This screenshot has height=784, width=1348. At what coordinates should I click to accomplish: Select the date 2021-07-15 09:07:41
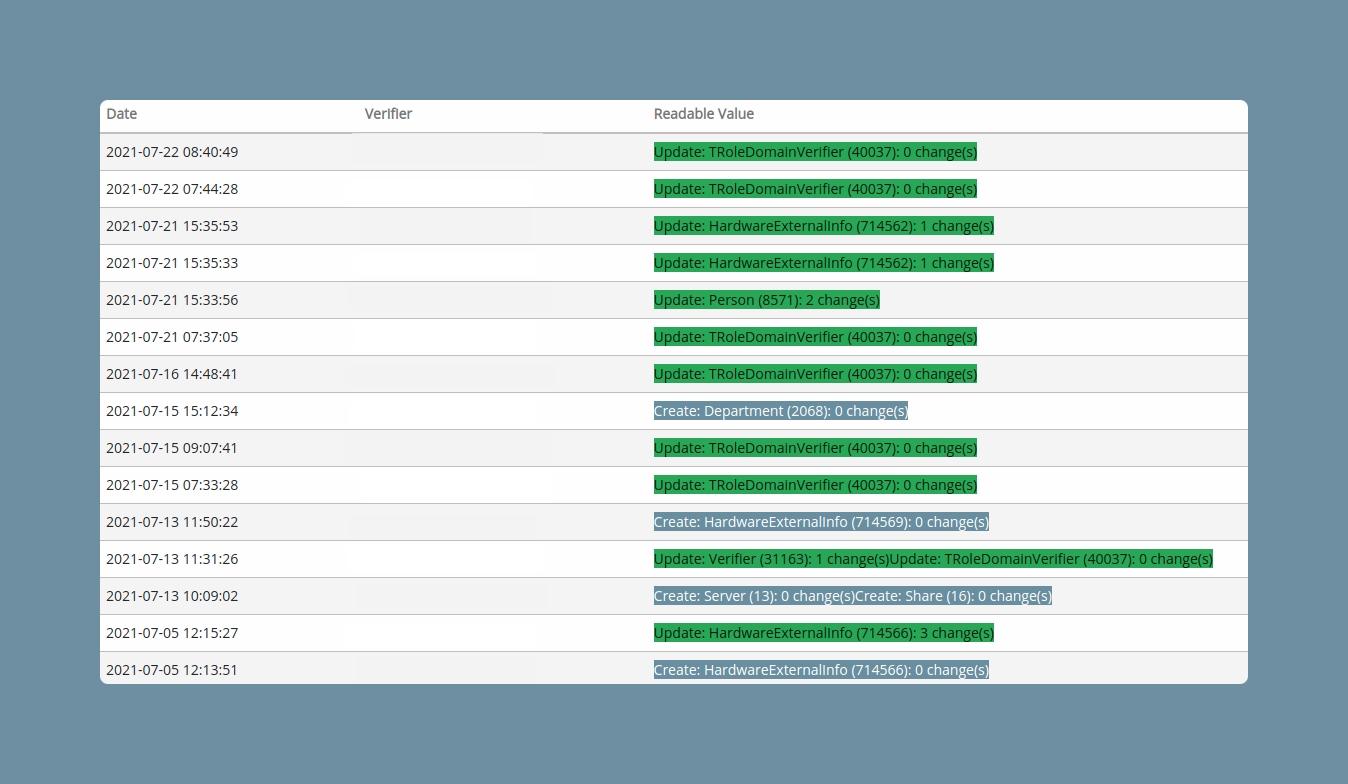[x=172, y=448]
